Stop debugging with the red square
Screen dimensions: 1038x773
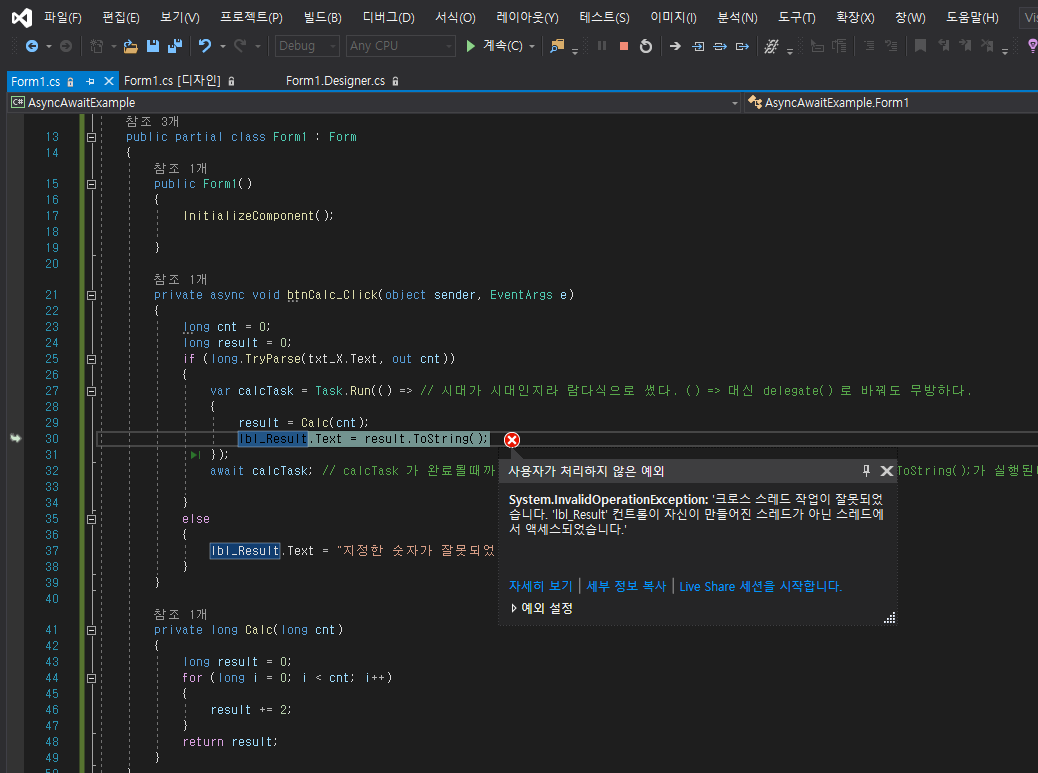coord(624,46)
